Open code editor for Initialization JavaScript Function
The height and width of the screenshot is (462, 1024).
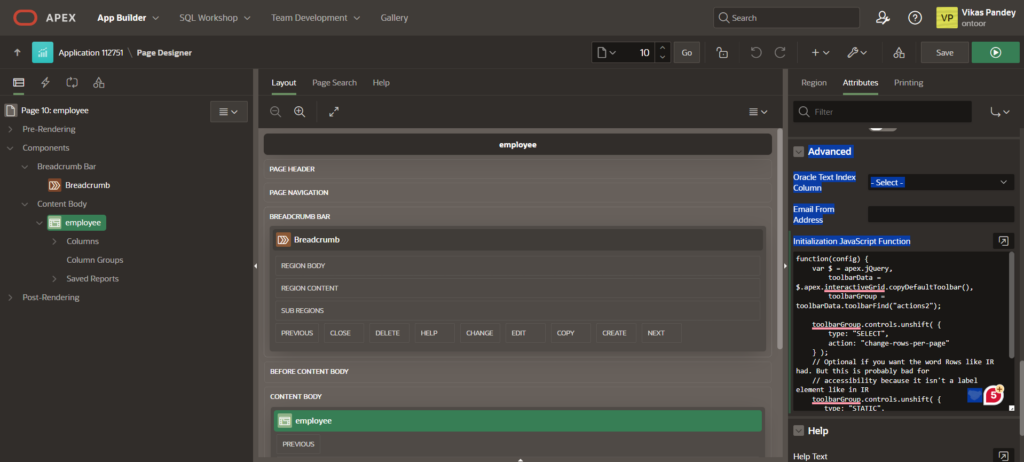(x=1001, y=241)
